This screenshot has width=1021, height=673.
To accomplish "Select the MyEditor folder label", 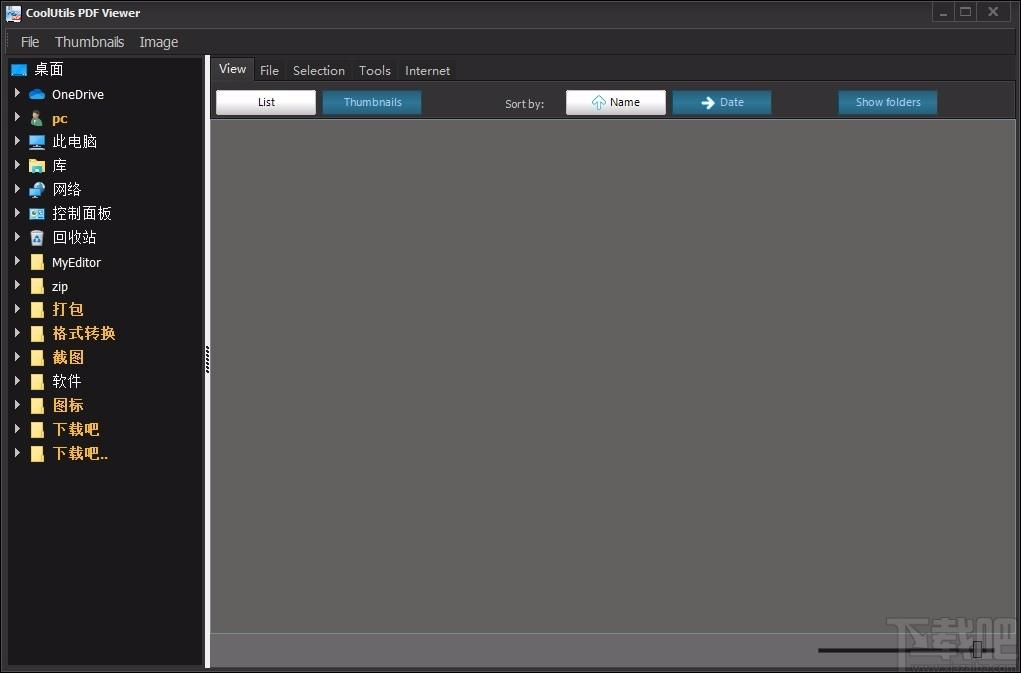I will pos(76,262).
